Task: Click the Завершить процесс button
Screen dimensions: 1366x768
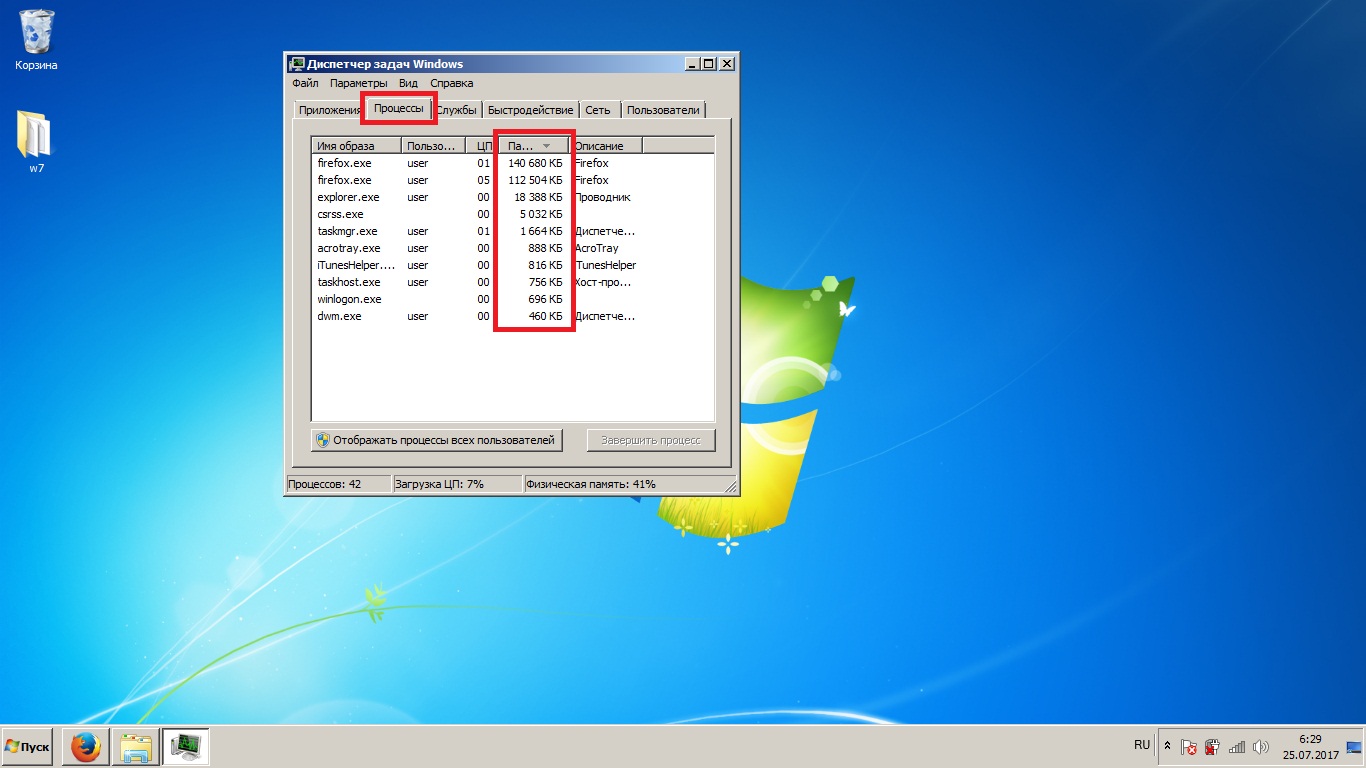Action: 651,440
